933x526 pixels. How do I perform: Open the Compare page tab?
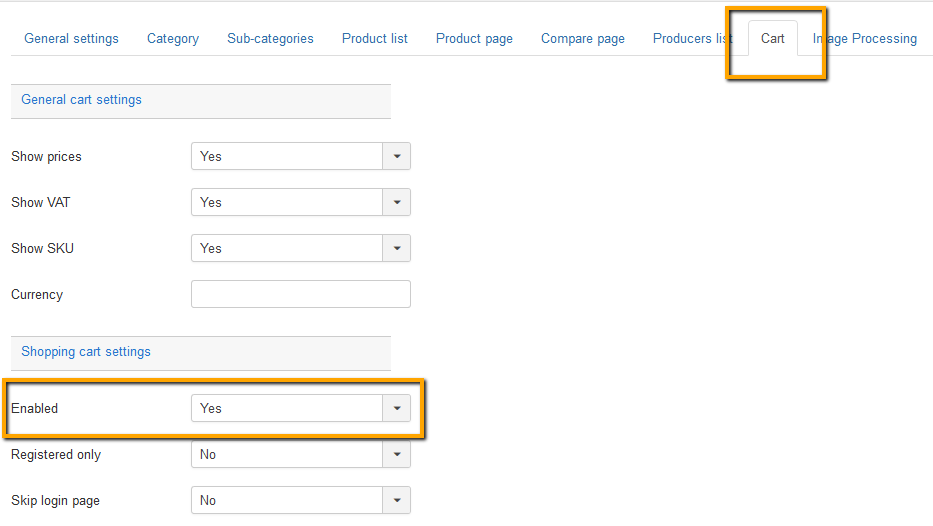click(583, 39)
